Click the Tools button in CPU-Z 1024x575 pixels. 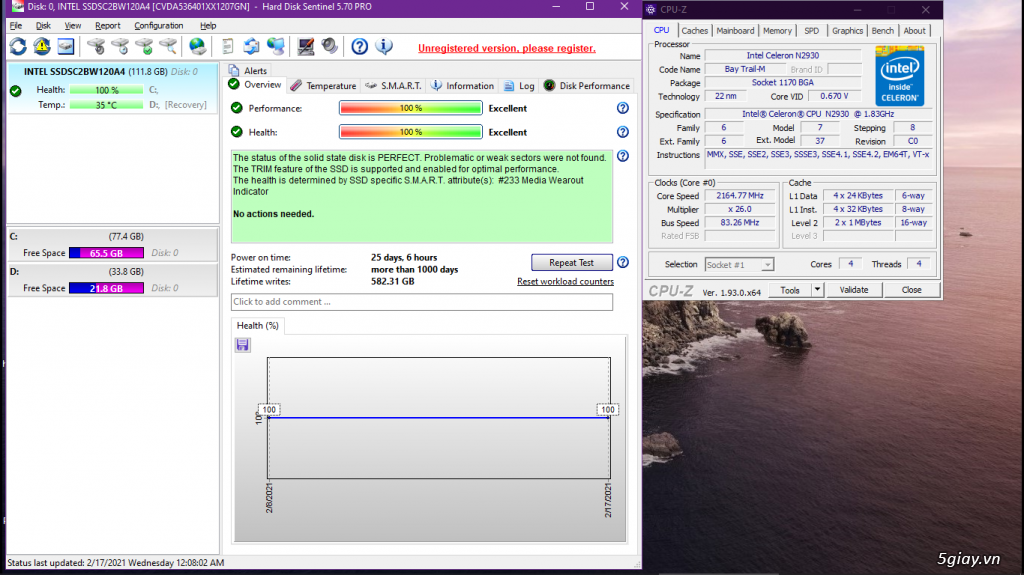tap(790, 289)
